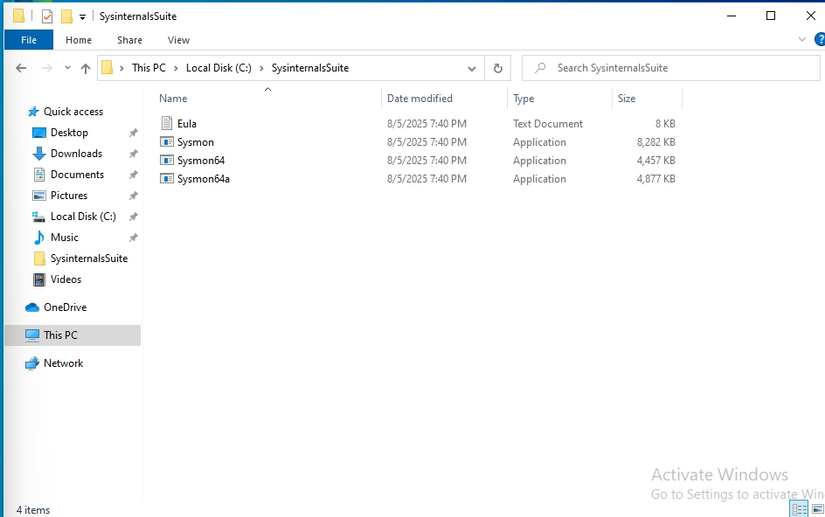The width and height of the screenshot is (825, 517).
Task: Refresh the SysinternalsSuite folder
Action: (498, 68)
